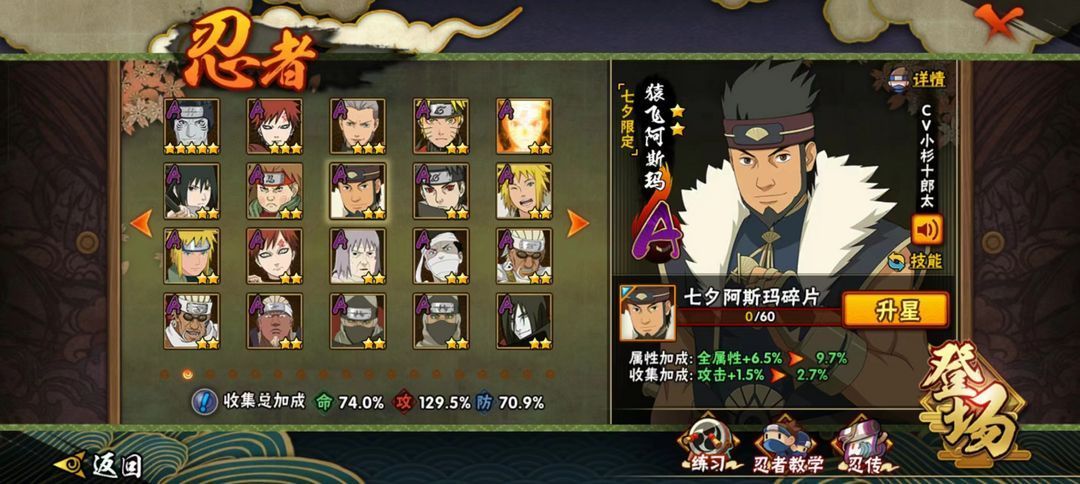The image size is (1080, 484).
Task: Jump to the first page dot
Action: click(165, 374)
